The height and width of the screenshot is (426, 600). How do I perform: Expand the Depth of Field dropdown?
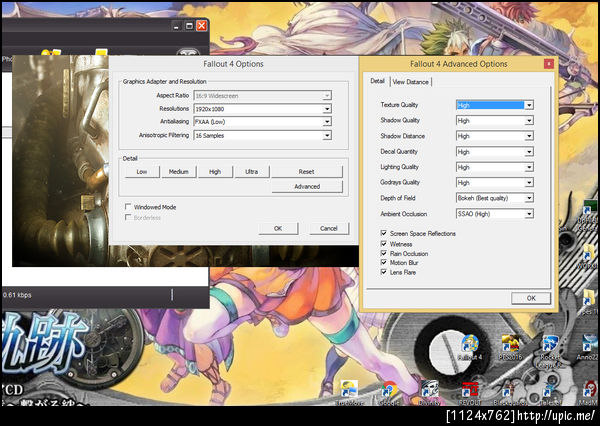[495, 198]
